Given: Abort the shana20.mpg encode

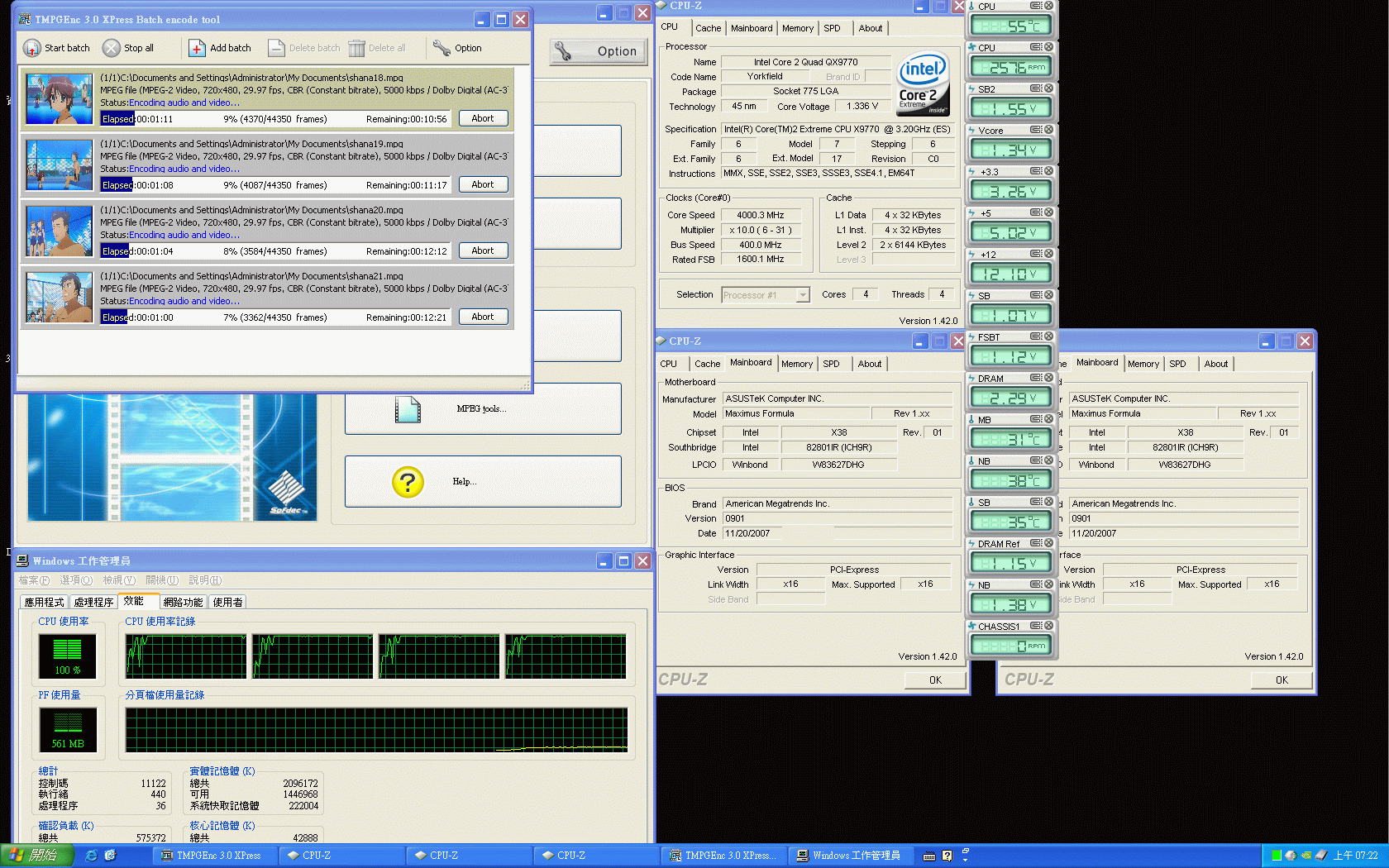Looking at the screenshot, I should pyautogui.click(x=483, y=250).
